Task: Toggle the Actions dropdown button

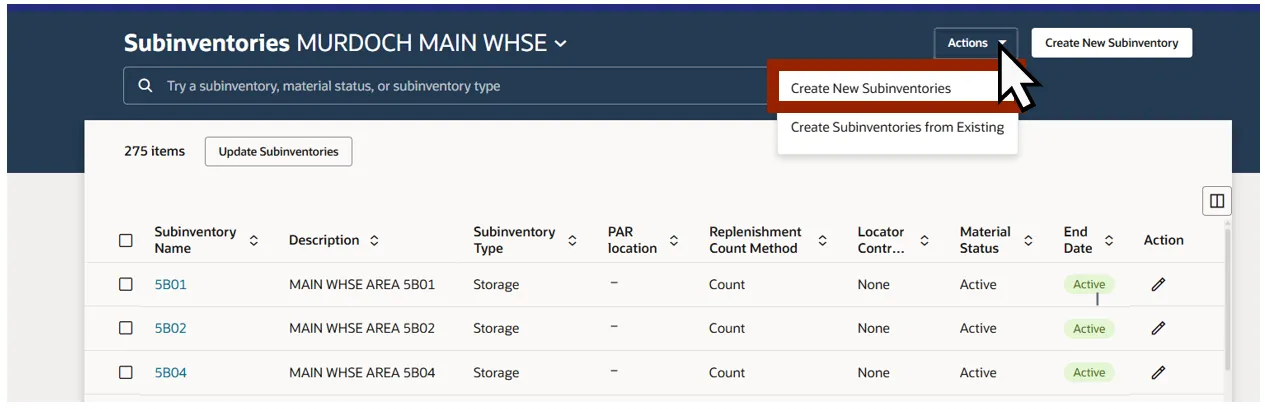Action: click(975, 43)
